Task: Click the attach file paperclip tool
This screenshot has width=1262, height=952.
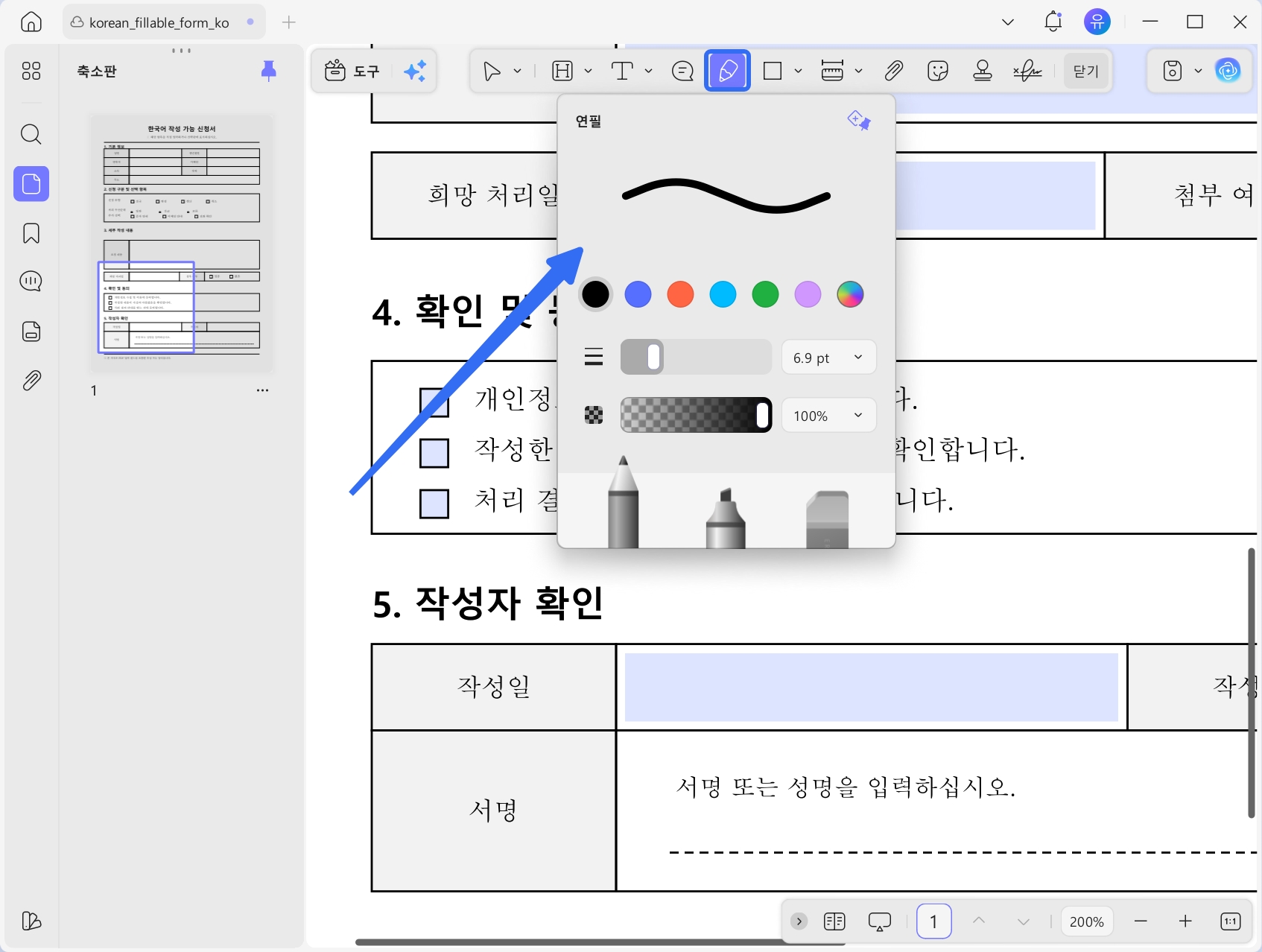Action: (893, 71)
